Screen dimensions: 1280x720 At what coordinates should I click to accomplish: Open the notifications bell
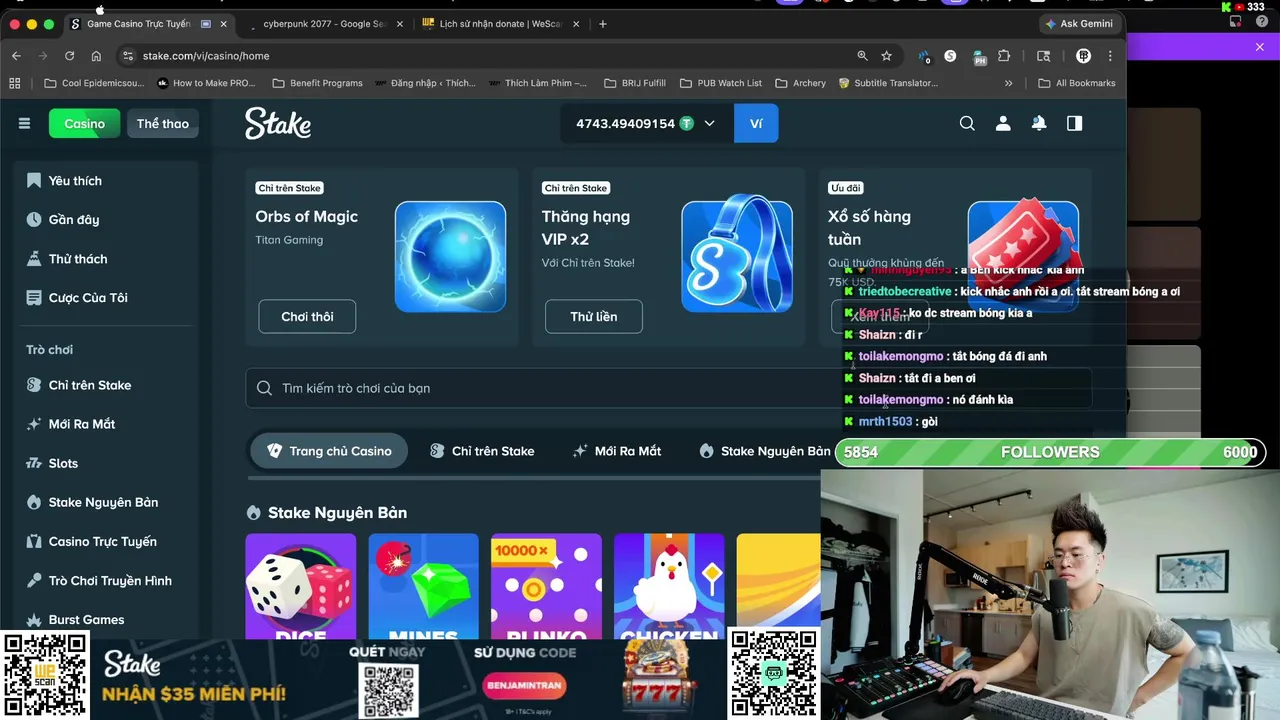(x=1039, y=123)
